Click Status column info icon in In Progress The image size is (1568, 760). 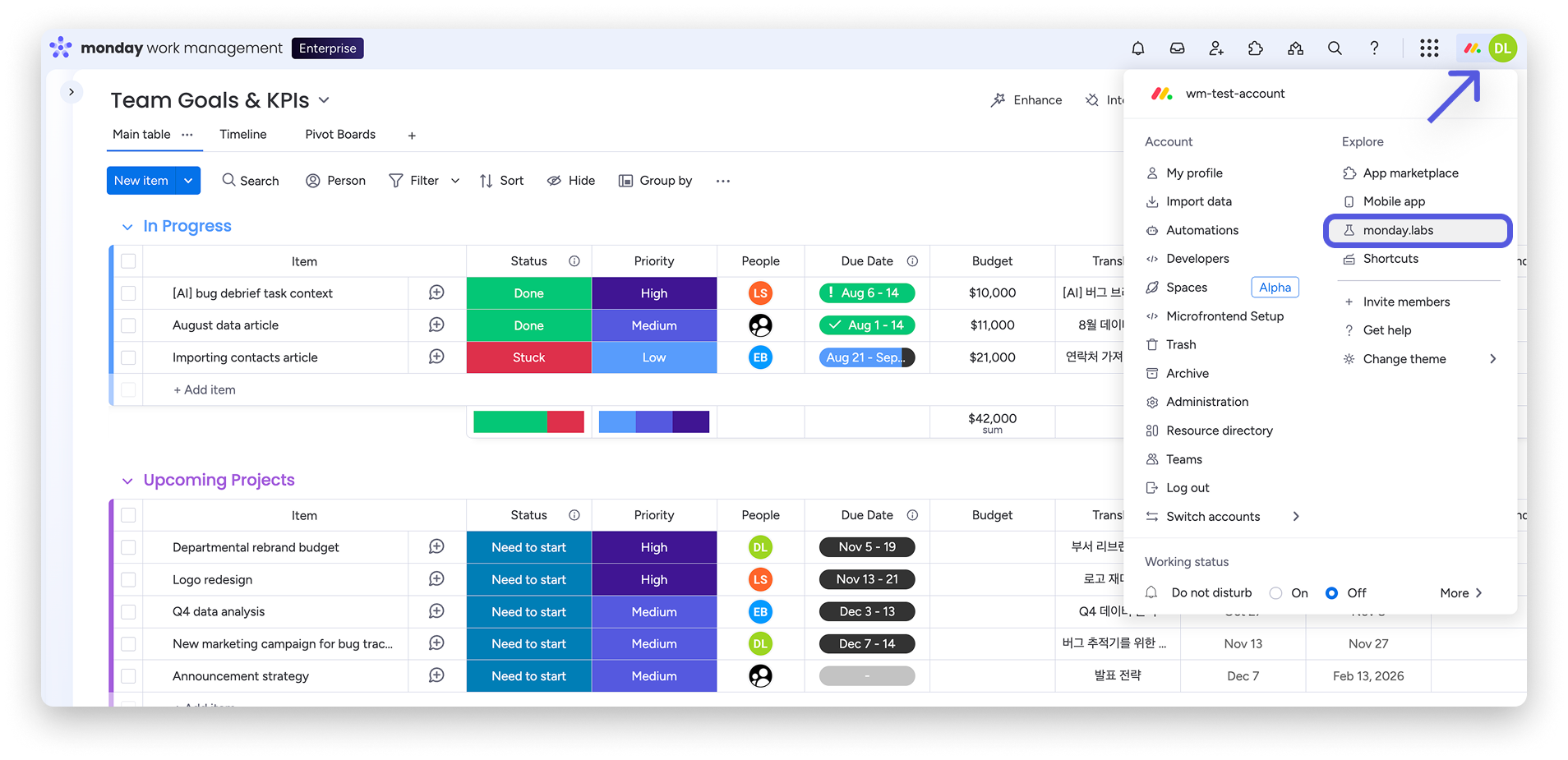click(574, 261)
